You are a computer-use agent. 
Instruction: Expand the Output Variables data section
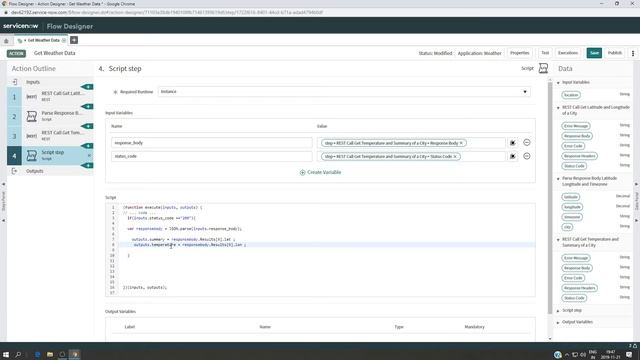point(558,322)
